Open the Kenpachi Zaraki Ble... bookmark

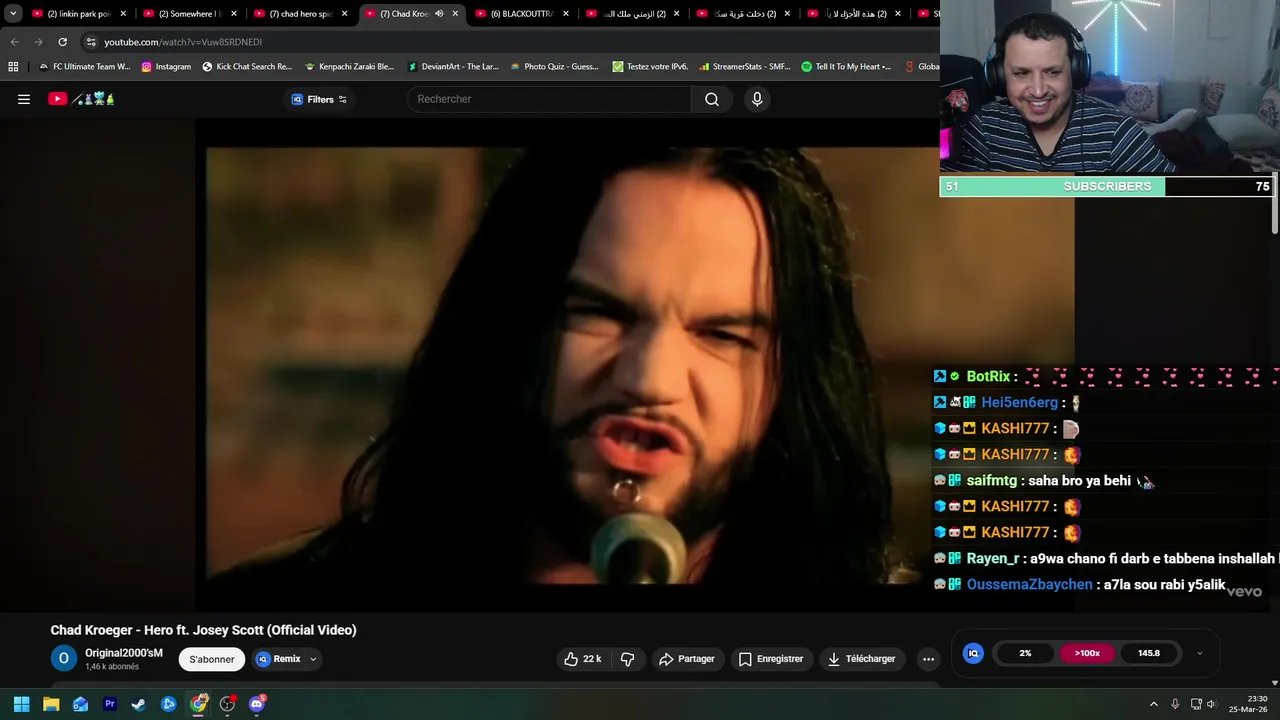350,66
